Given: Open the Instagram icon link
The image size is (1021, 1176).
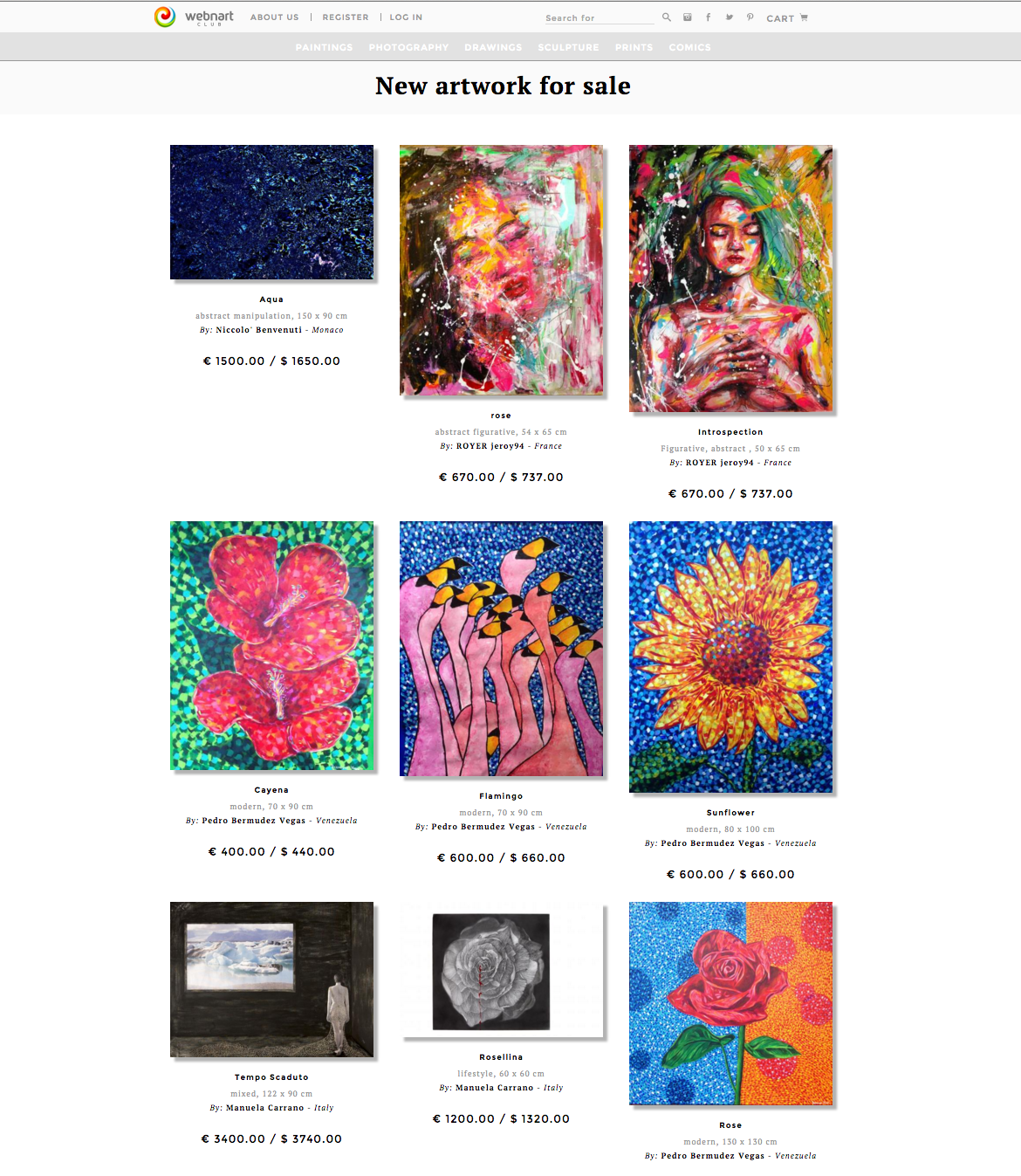Looking at the screenshot, I should click(x=688, y=17).
